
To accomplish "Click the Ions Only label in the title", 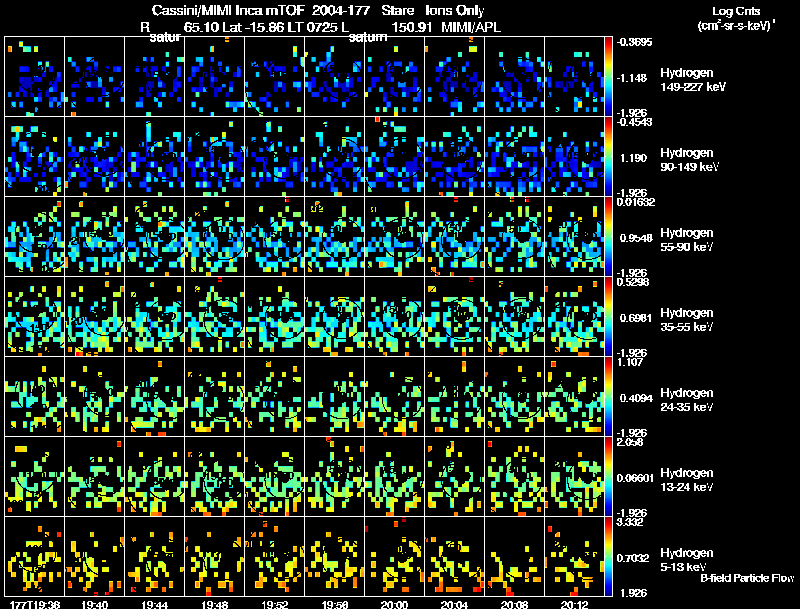I will coord(455,10).
